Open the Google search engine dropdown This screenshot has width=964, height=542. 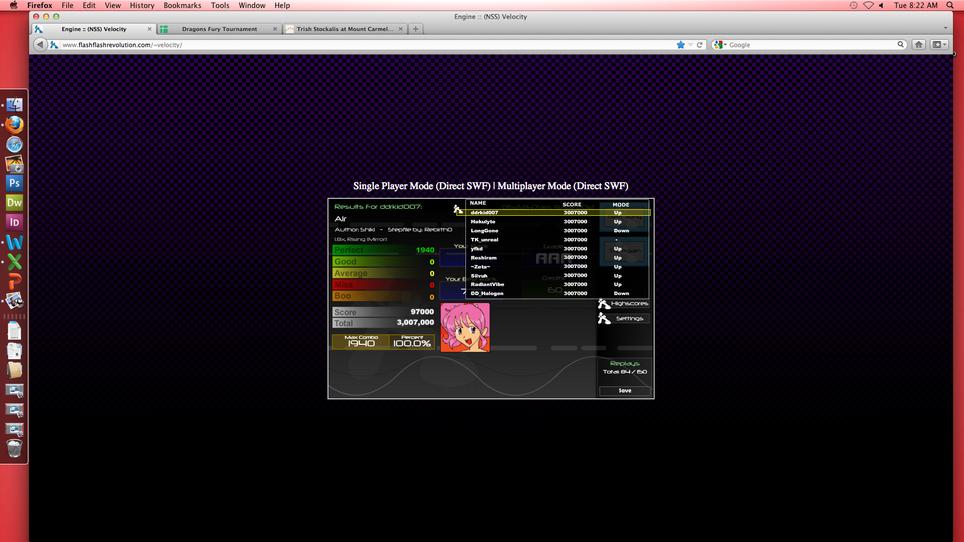[x=721, y=45]
